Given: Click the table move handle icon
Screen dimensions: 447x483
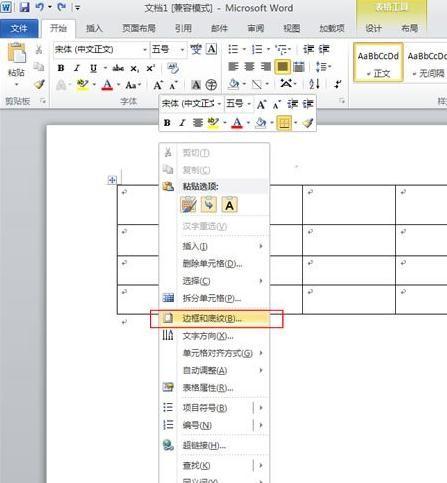Looking at the screenshot, I should [112, 180].
